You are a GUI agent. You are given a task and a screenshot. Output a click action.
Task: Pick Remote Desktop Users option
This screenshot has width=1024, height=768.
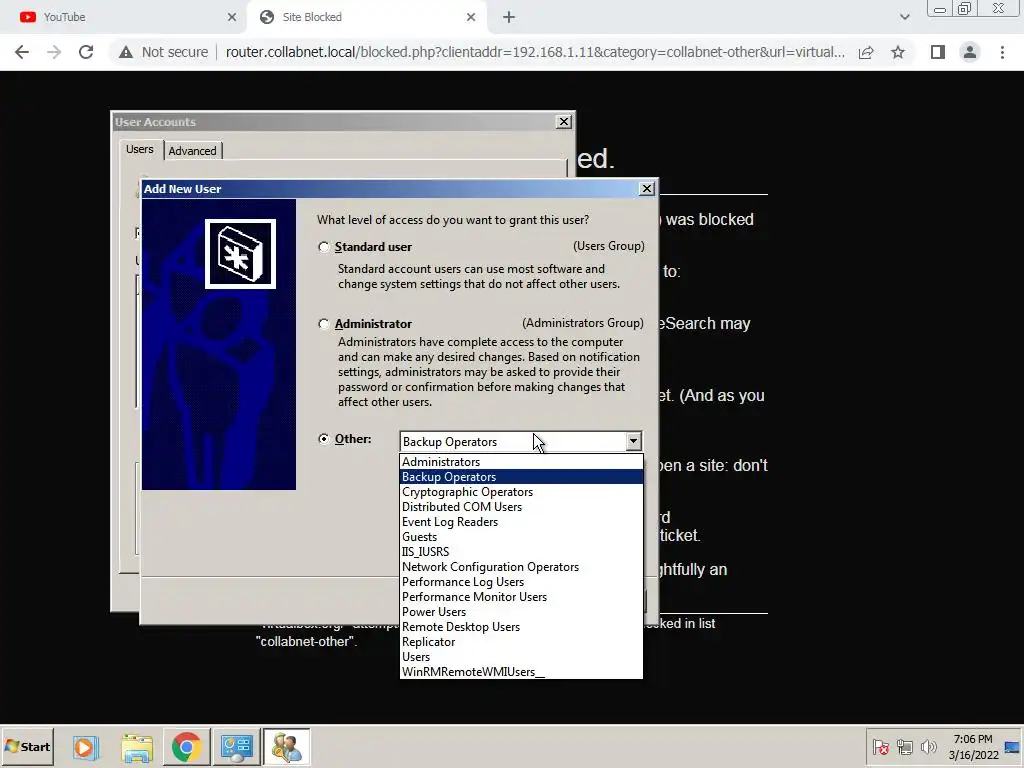[x=521, y=627]
